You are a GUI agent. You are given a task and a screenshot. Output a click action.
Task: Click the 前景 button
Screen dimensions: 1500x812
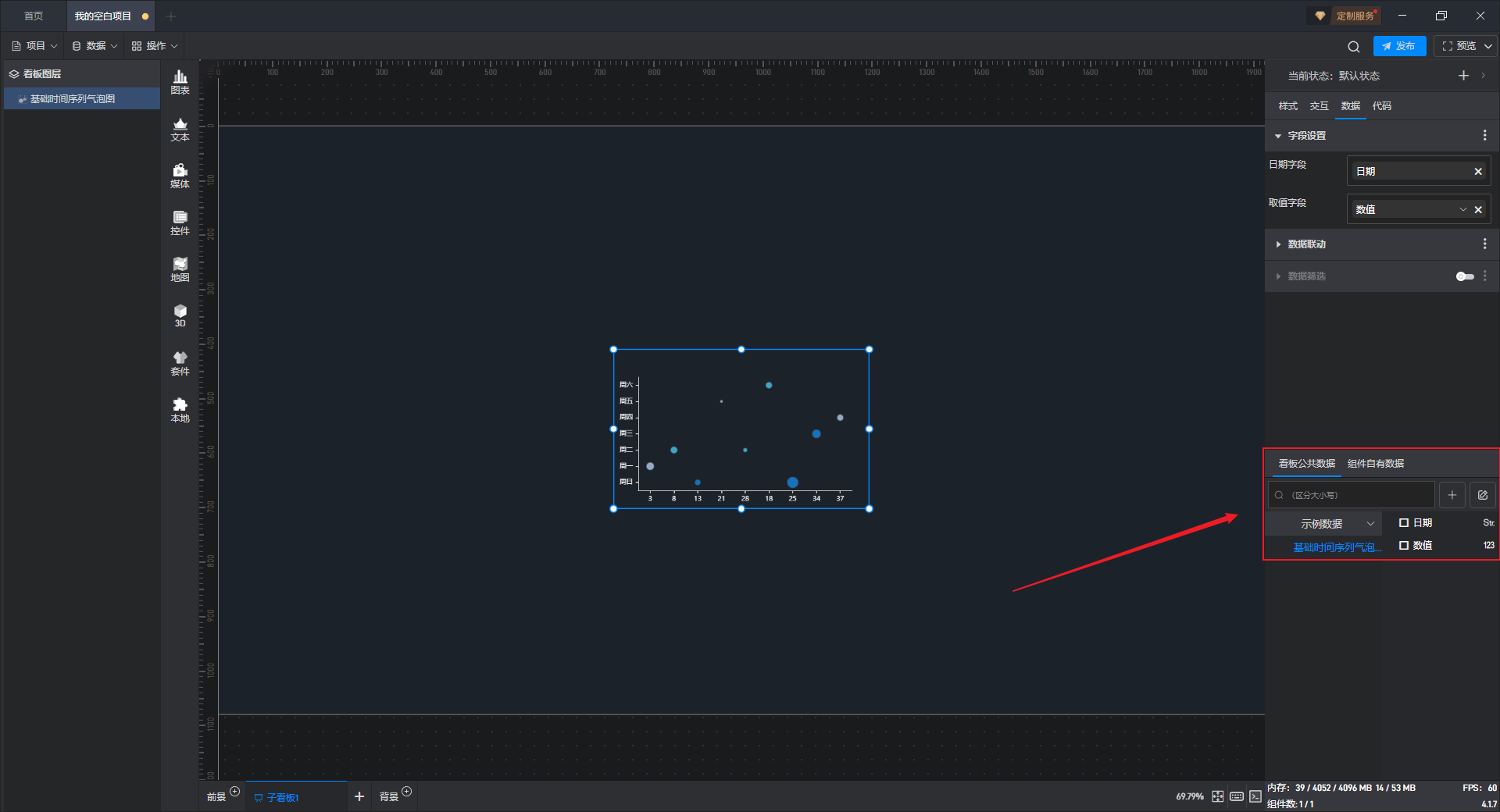click(216, 797)
